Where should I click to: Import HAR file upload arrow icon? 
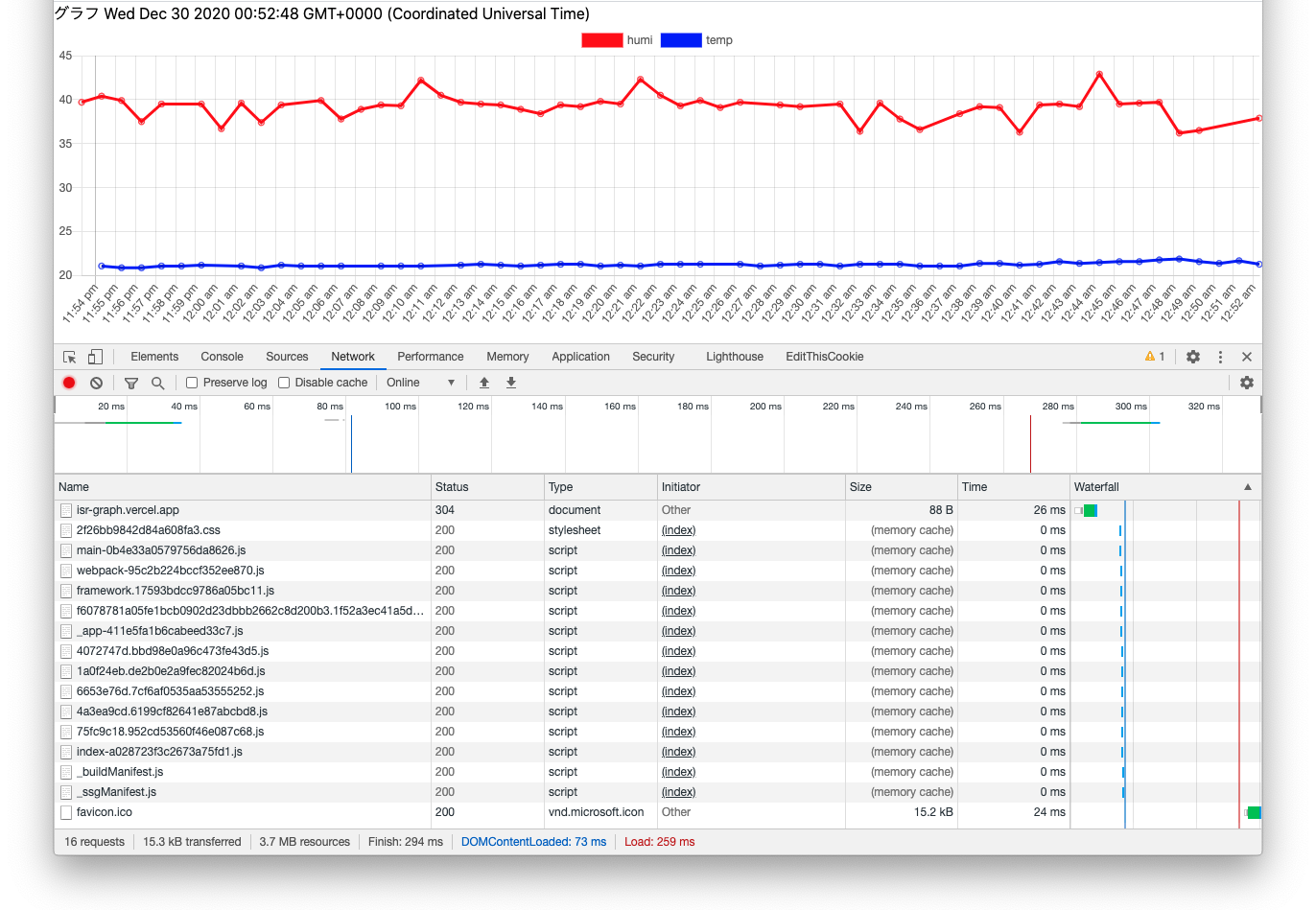click(484, 383)
